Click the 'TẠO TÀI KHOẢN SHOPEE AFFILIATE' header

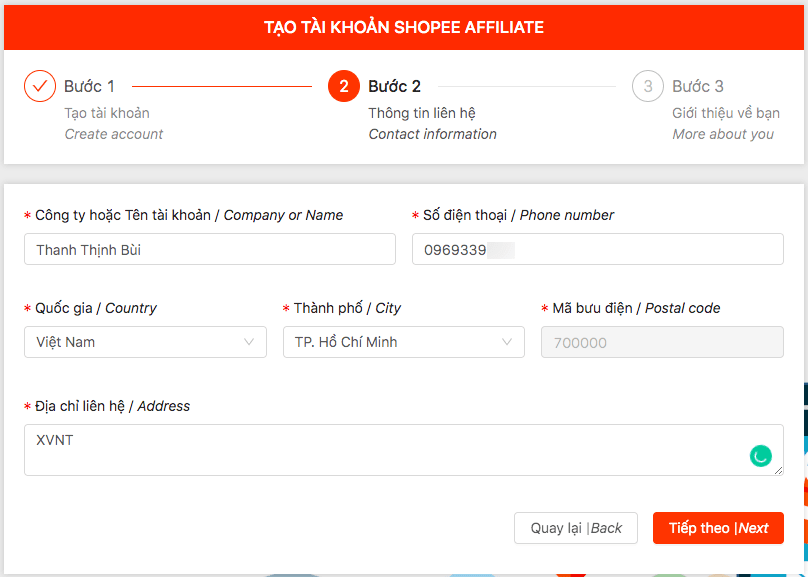[404, 27]
